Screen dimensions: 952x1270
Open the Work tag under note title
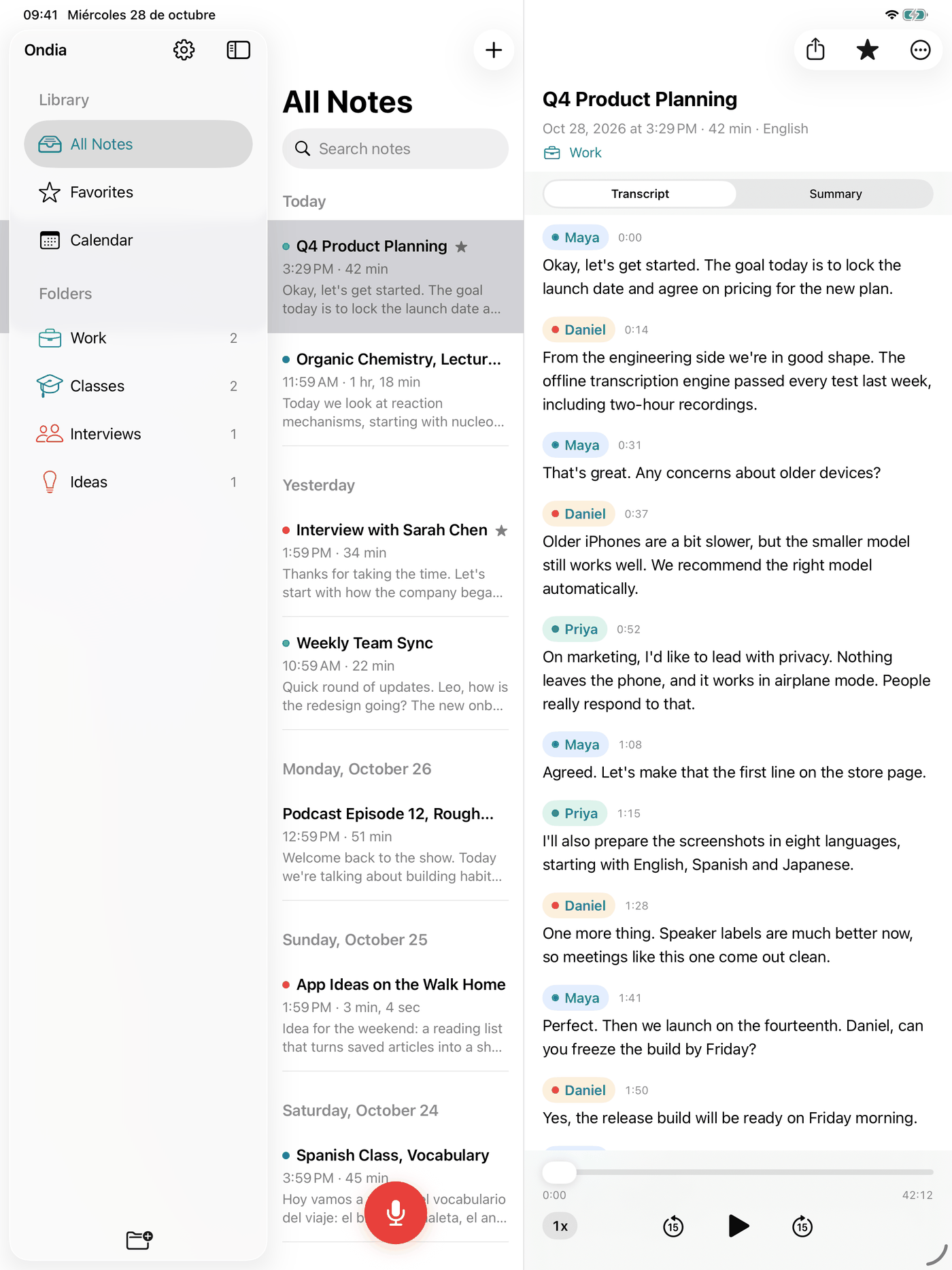573,153
